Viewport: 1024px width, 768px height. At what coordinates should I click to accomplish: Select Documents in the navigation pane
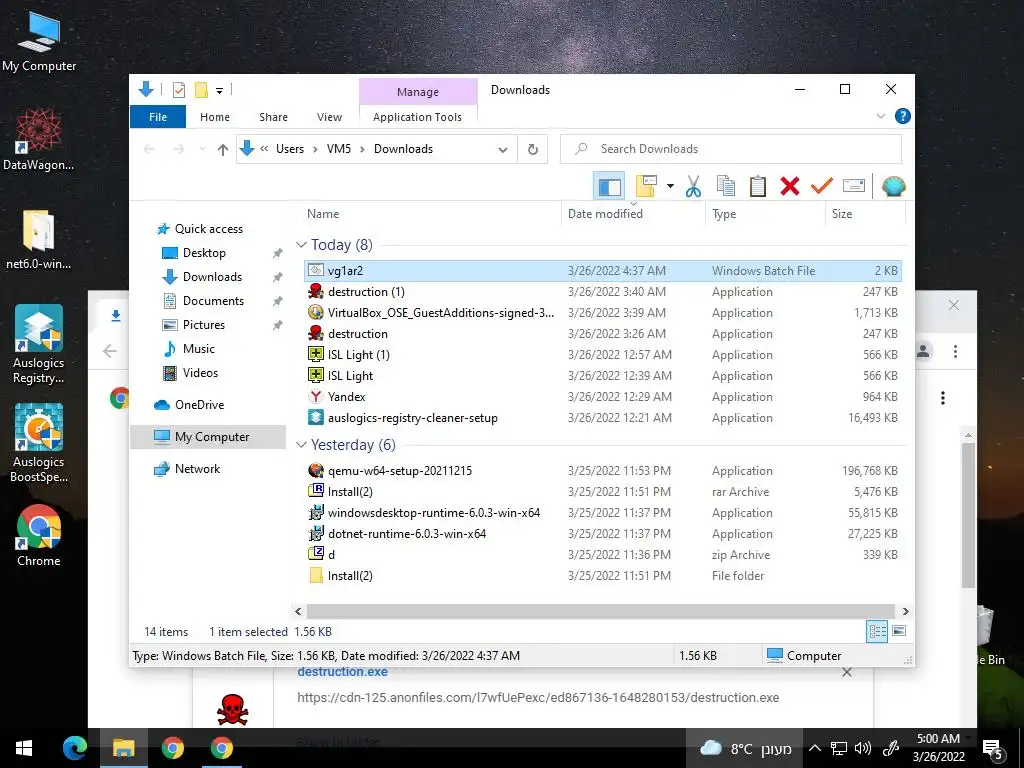tap(213, 301)
